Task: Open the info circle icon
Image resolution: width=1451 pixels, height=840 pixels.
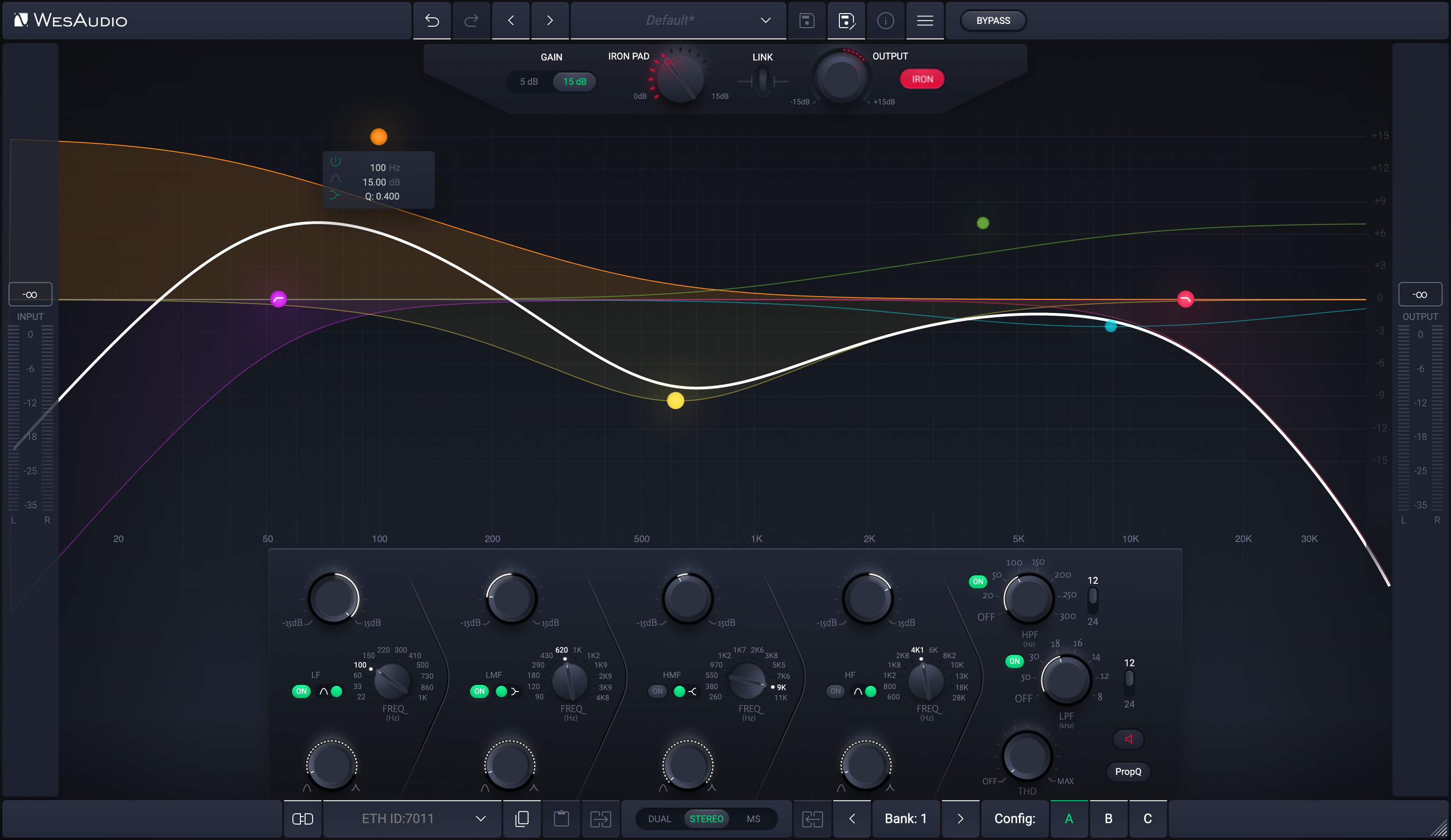Action: (885, 21)
